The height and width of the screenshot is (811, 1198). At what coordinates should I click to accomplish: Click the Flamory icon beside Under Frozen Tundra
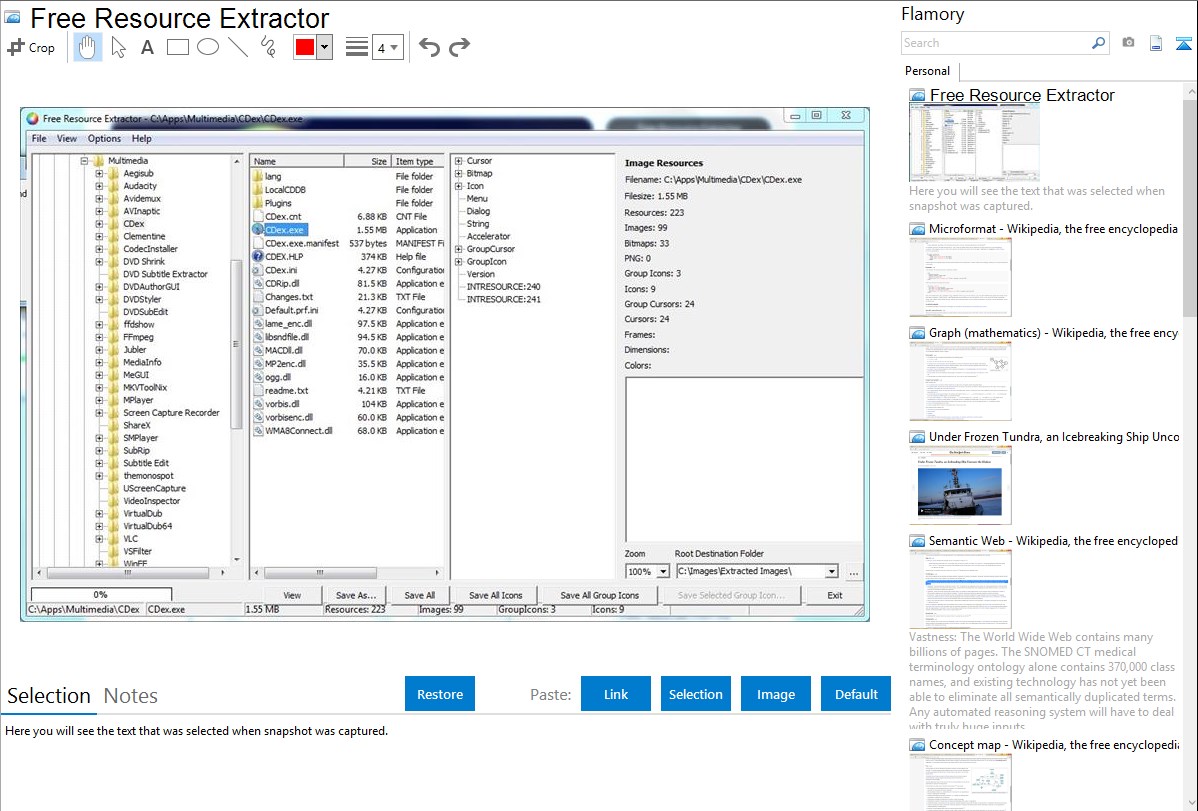[x=917, y=437]
